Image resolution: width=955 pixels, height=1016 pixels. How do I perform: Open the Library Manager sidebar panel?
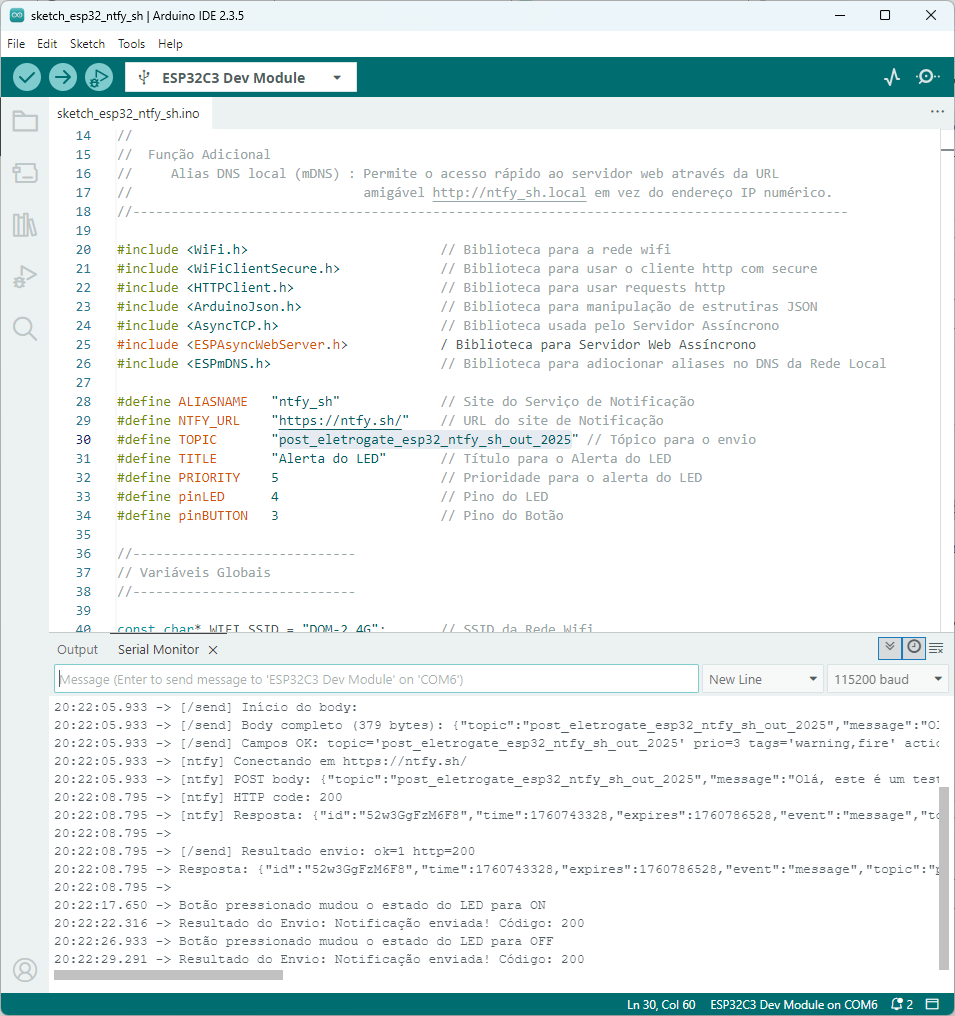pyautogui.click(x=25, y=225)
